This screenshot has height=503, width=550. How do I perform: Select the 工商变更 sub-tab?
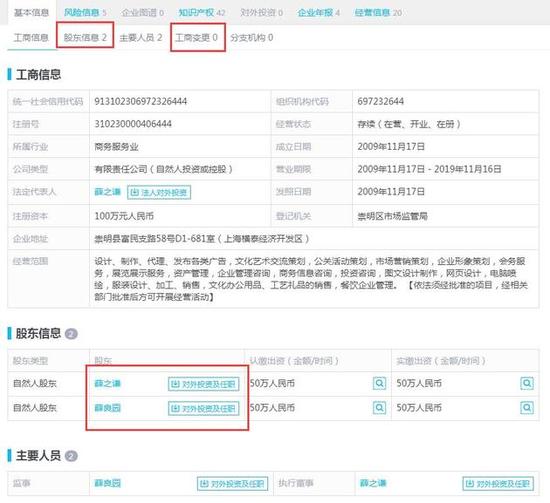pyautogui.click(x=196, y=37)
